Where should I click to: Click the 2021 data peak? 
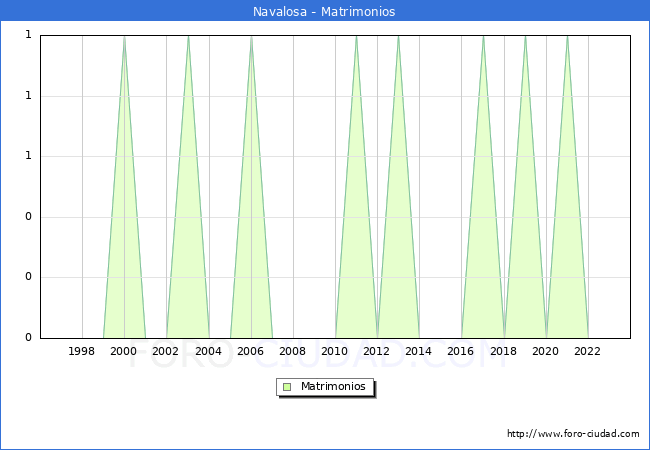(x=567, y=38)
